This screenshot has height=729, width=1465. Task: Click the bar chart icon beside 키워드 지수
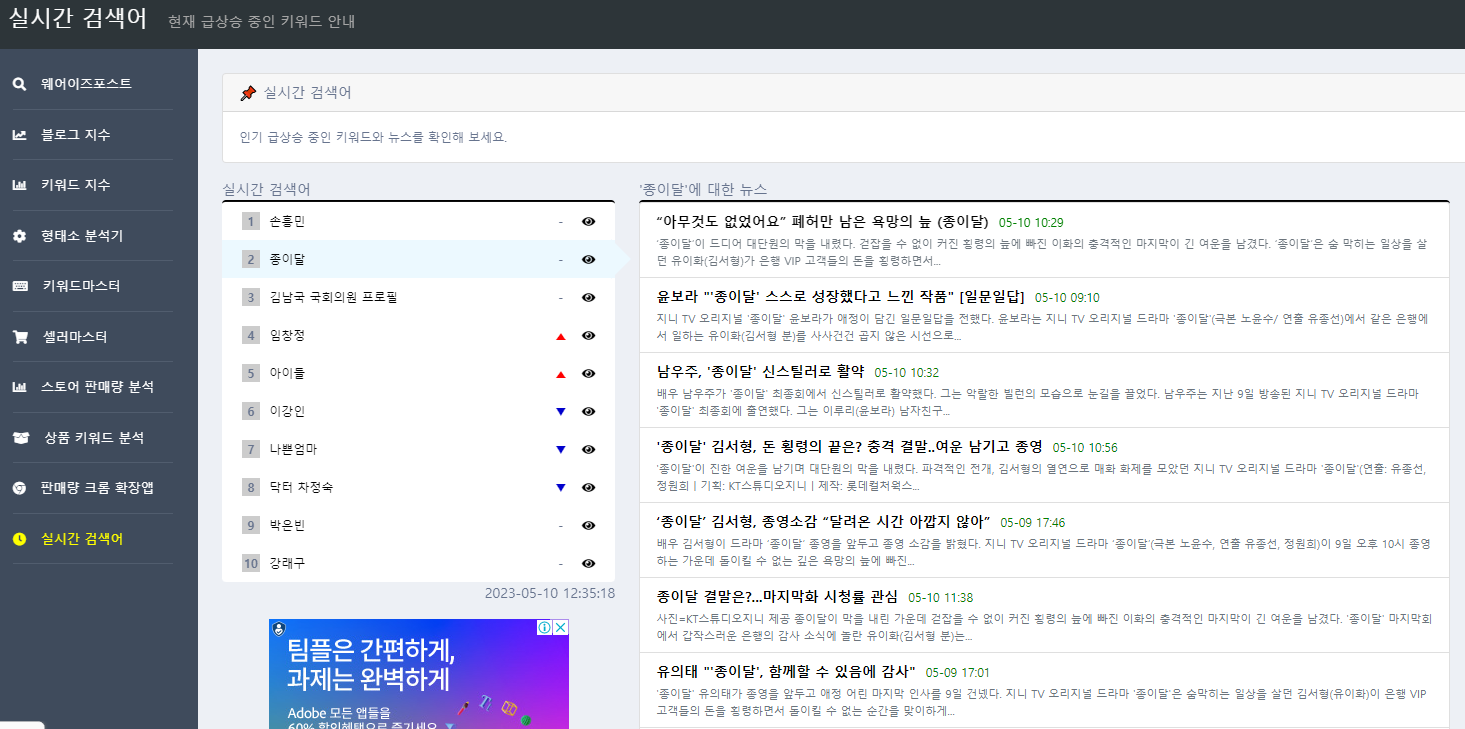[x=19, y=185]
